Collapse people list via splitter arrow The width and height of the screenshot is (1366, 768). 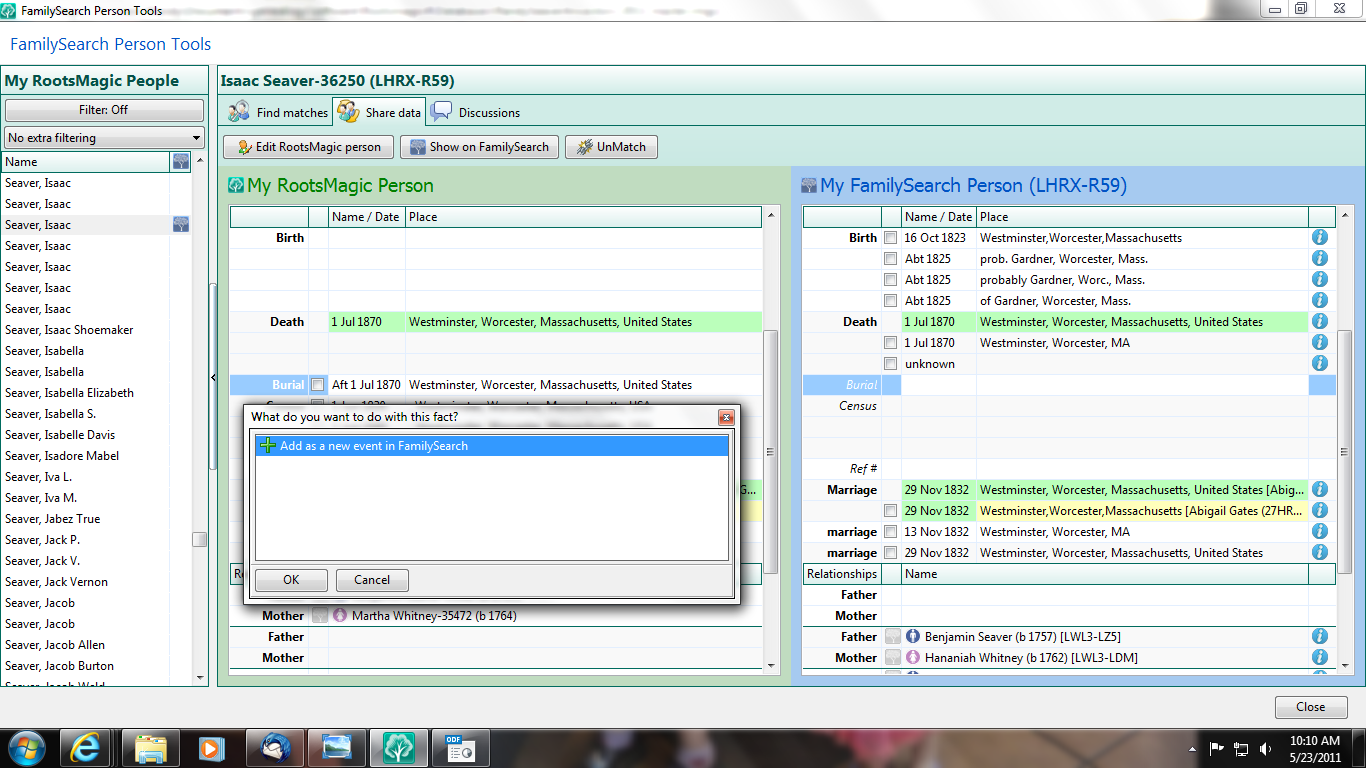(213, 377)
